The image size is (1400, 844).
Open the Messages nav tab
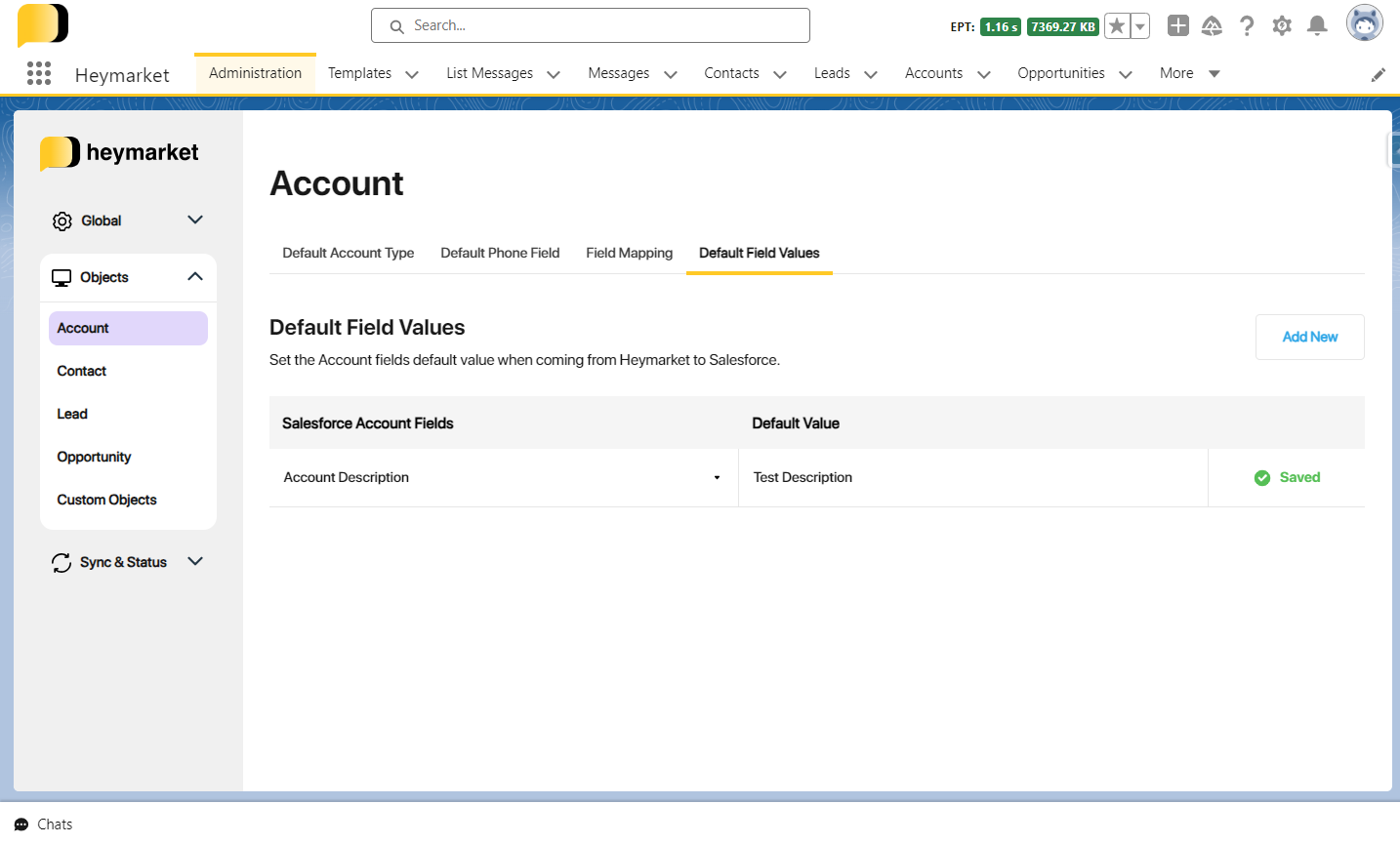point(618,73)
